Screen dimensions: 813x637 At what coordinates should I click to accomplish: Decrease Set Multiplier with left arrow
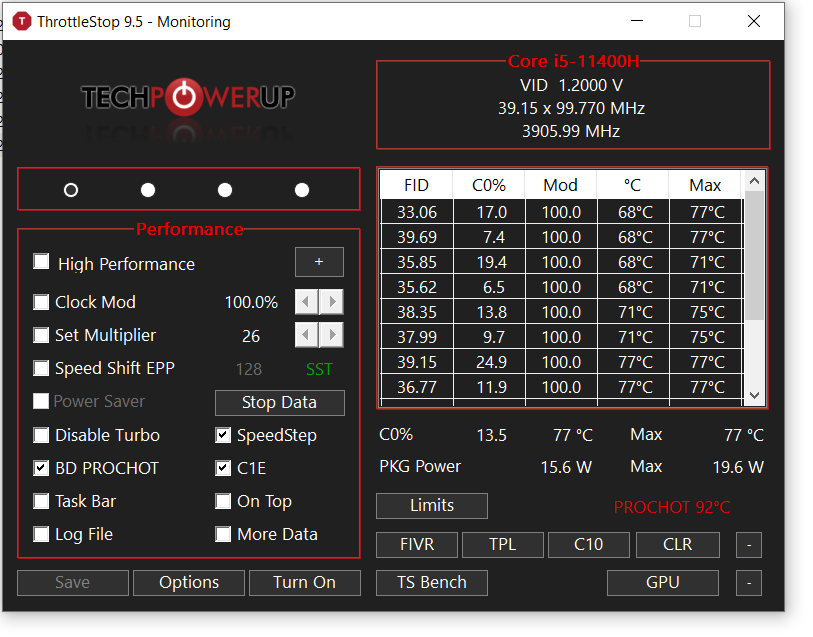306,335
